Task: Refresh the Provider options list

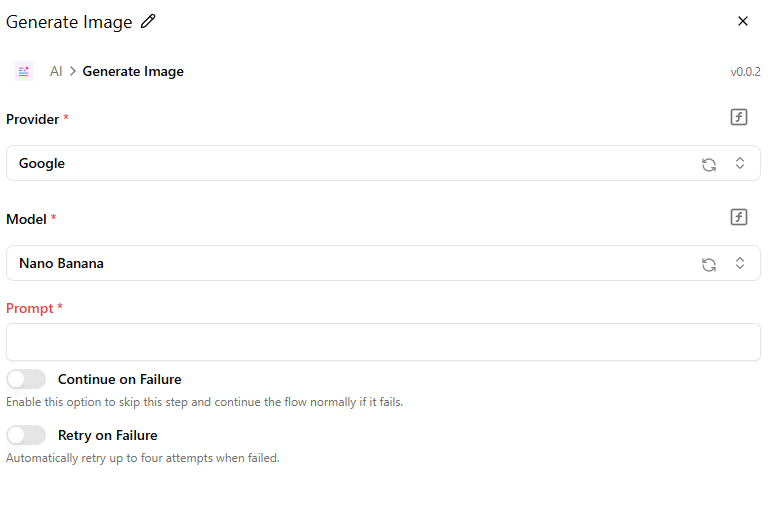Action: [x=709, y=164]
